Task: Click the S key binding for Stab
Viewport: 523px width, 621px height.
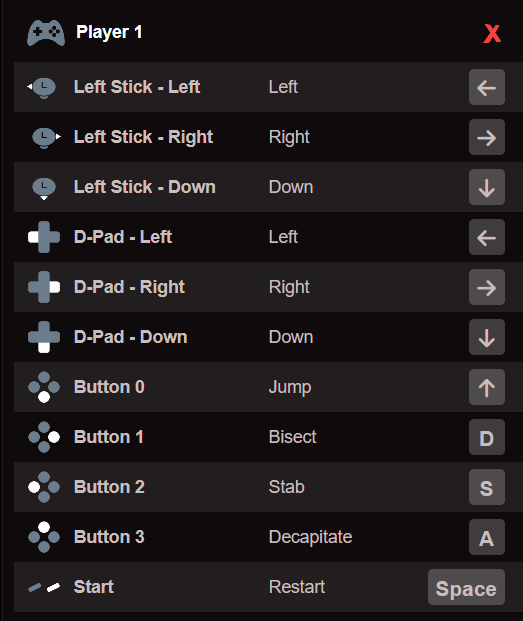Action: (487, 487)
